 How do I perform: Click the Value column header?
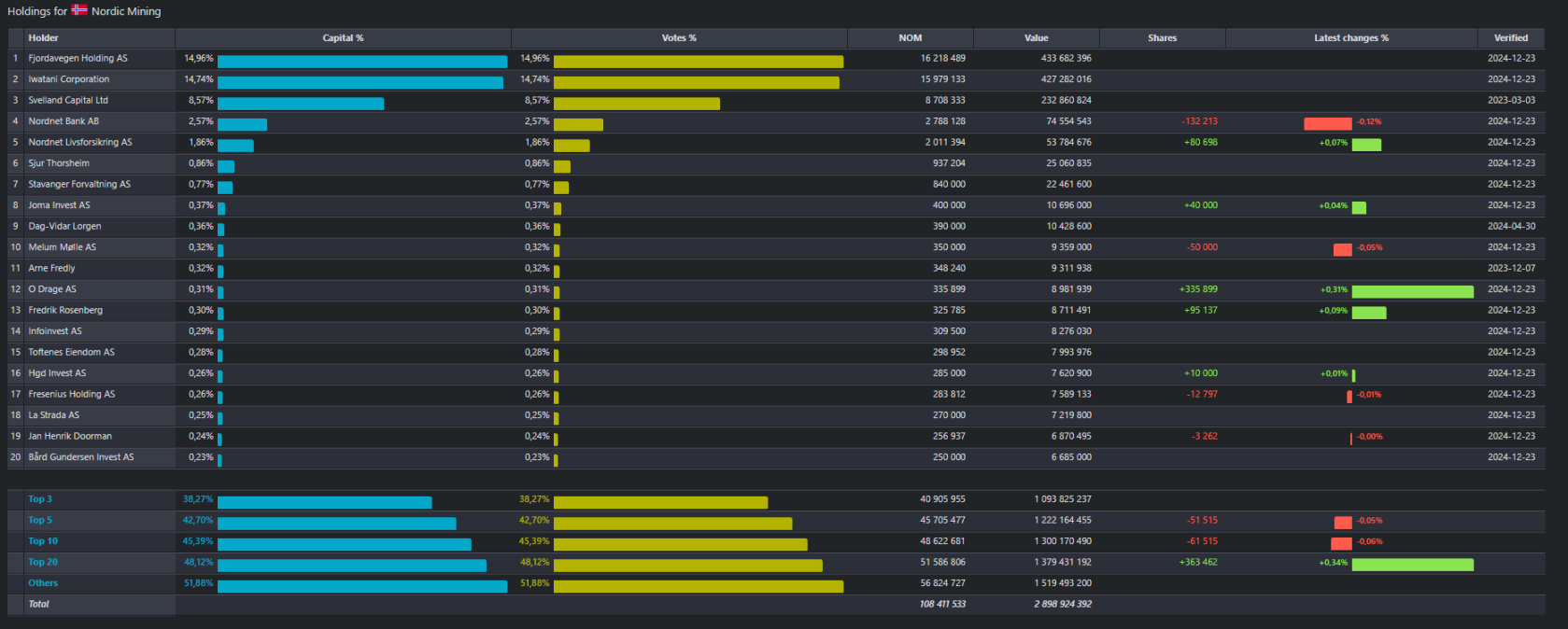click(x=1037, y=38)
